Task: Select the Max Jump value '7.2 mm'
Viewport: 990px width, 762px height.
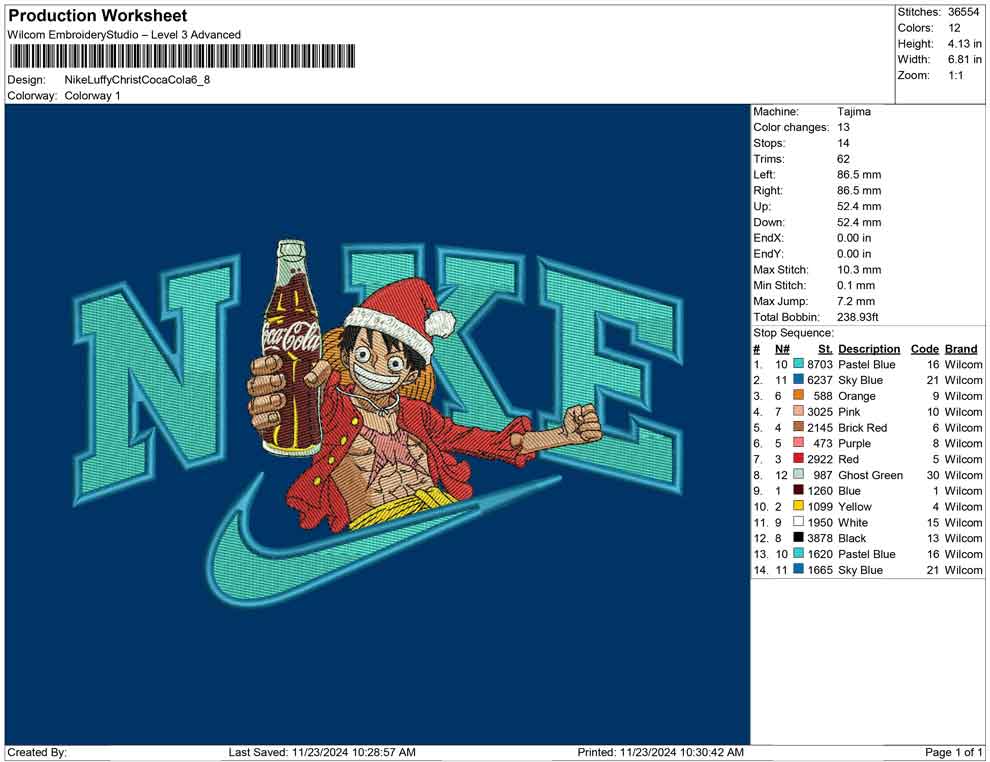Action: point(856,301)
